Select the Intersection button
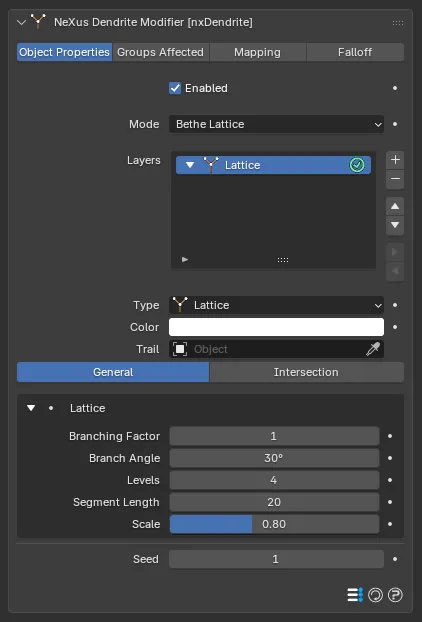422x622 pixels. (306, 372)
